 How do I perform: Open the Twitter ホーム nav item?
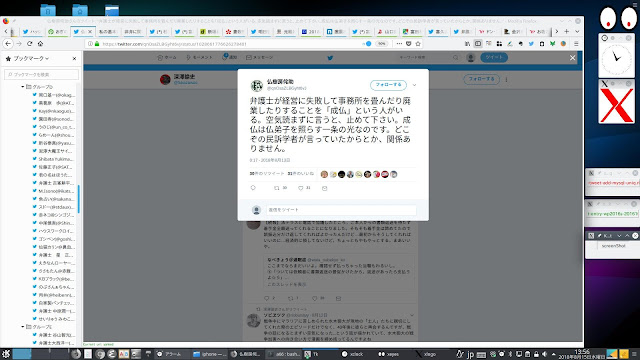pyautogui.click(x=167, y=58)
